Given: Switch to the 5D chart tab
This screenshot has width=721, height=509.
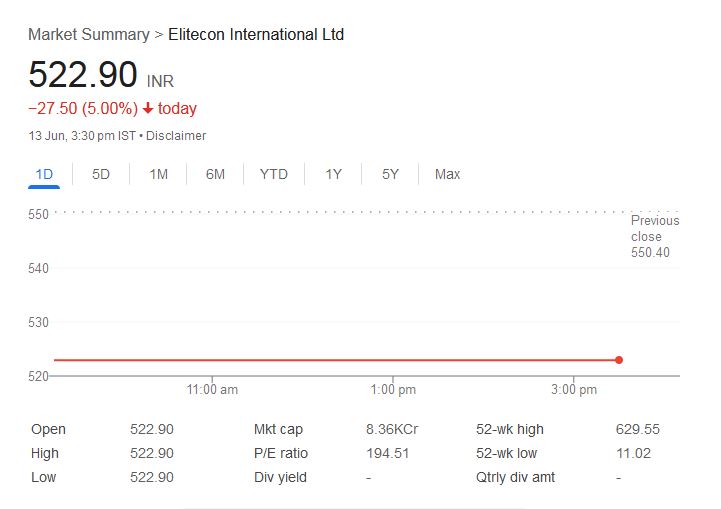Looking at the screenshot, I should pos(101,174).
